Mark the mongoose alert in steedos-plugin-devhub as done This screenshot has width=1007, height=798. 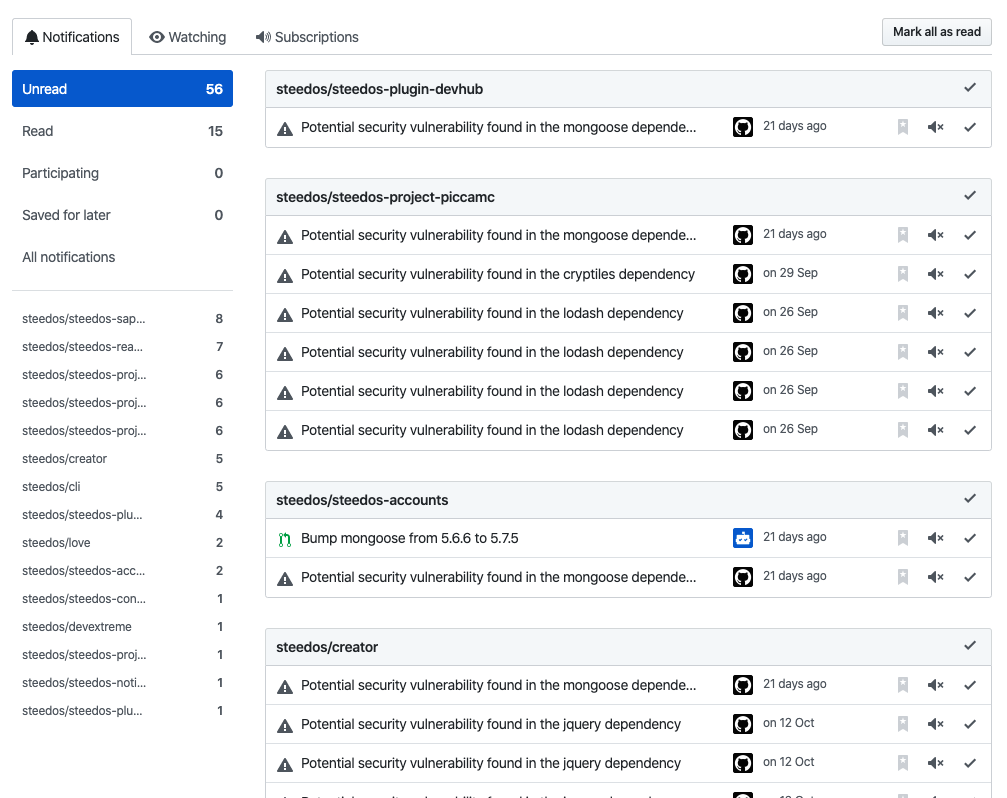point(970,126)
